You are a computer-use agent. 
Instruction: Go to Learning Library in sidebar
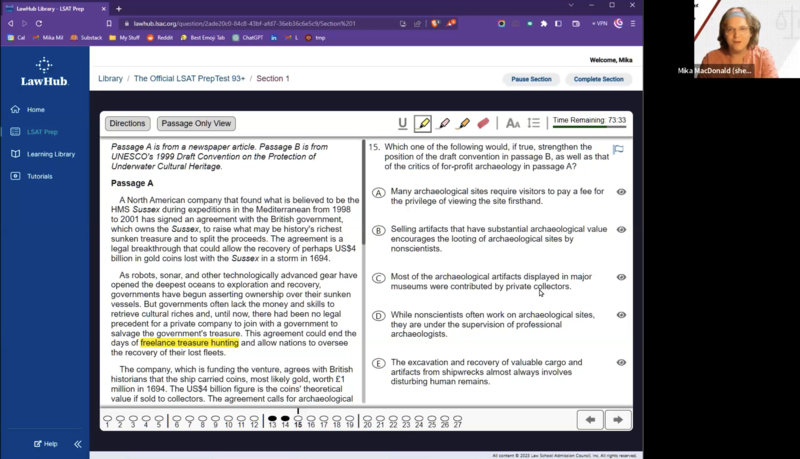(x=50, y=154)
